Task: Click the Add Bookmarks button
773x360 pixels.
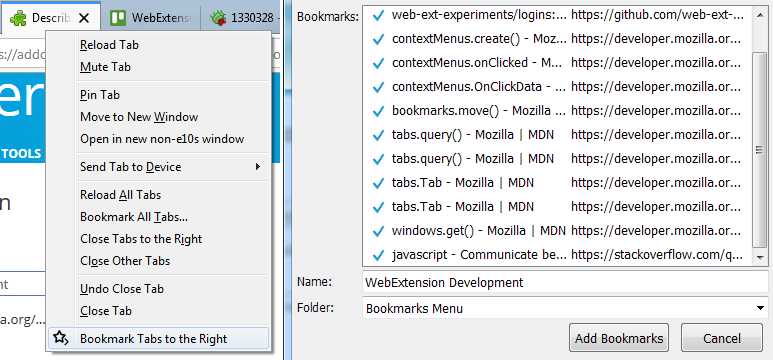Action: click(619, 338)
